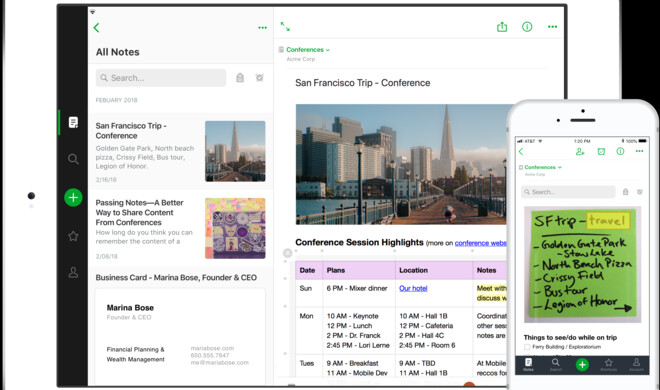The height and width of the screenshot is (390, 660).
Task: Switch to the phone's Search tab
Action: (556, 364)
